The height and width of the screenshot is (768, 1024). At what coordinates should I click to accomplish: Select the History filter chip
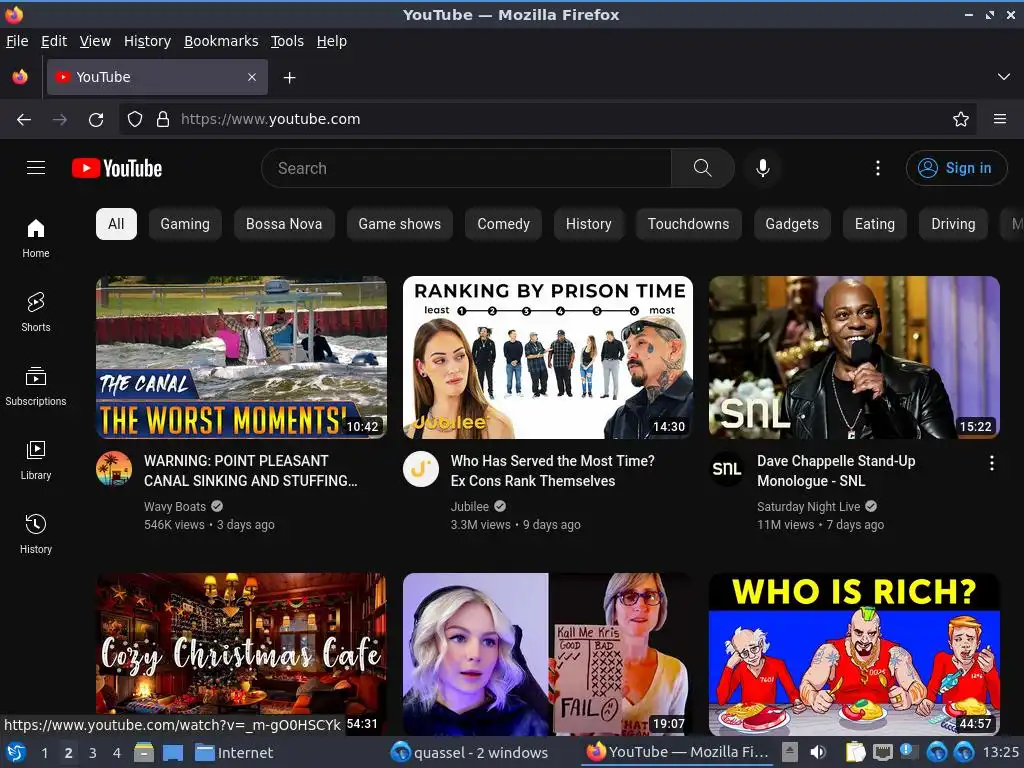point(588,224)
